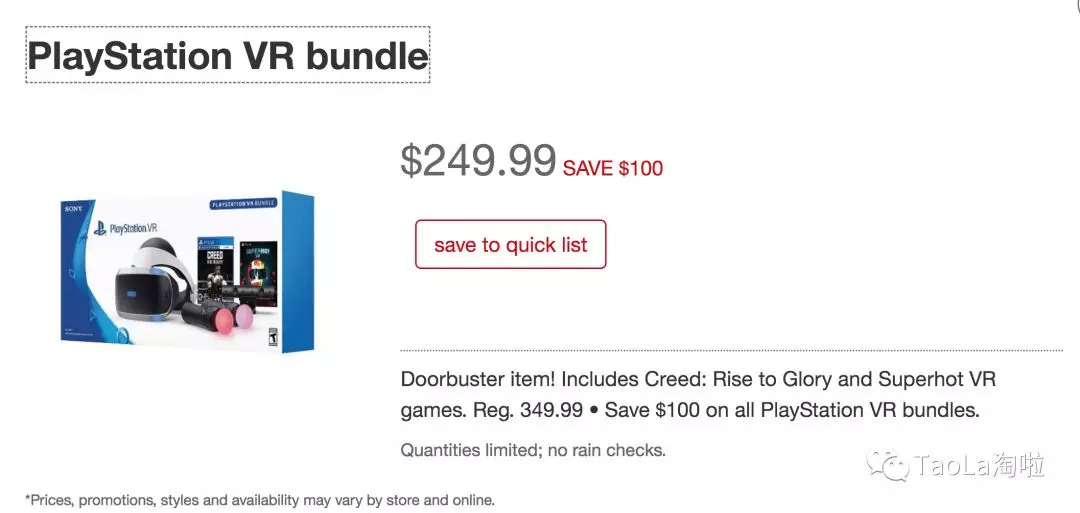1080x513 pixels.
Task: Click the WeChat logo in watermark
Action: point(886,464)
